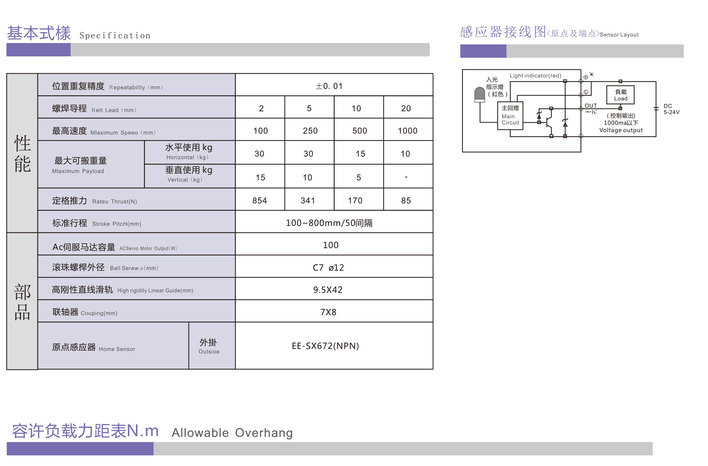
Task: Click the "滚珠螺桿外径" Ball Screw label
Action: click(105, 267)
